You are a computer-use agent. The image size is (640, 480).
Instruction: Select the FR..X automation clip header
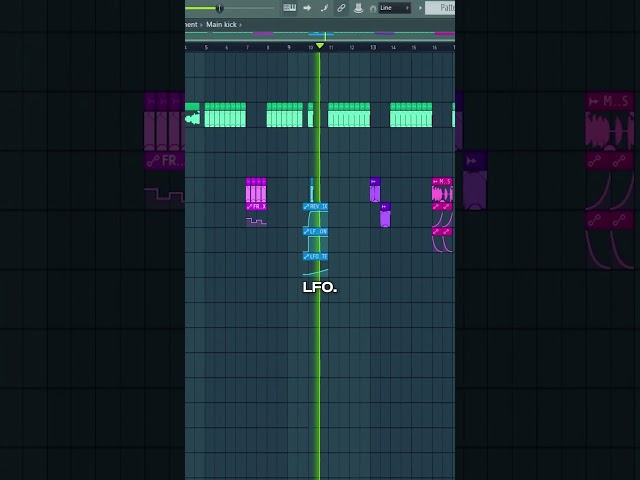tap(256, 207)
